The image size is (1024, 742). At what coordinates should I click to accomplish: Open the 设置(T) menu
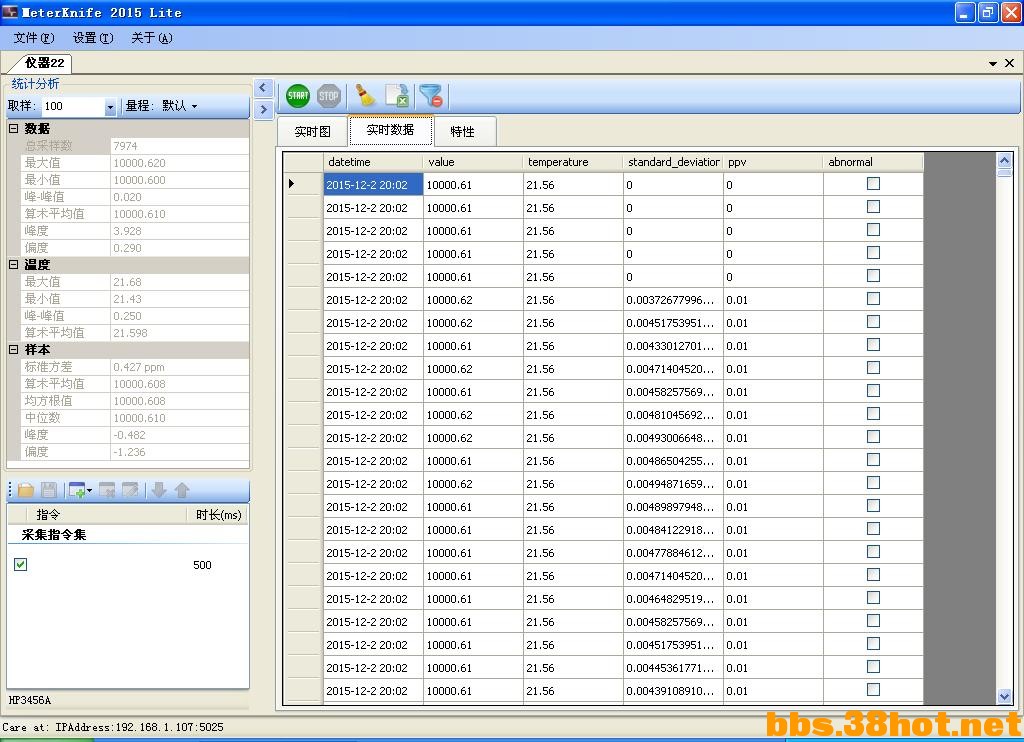[93, 38]
